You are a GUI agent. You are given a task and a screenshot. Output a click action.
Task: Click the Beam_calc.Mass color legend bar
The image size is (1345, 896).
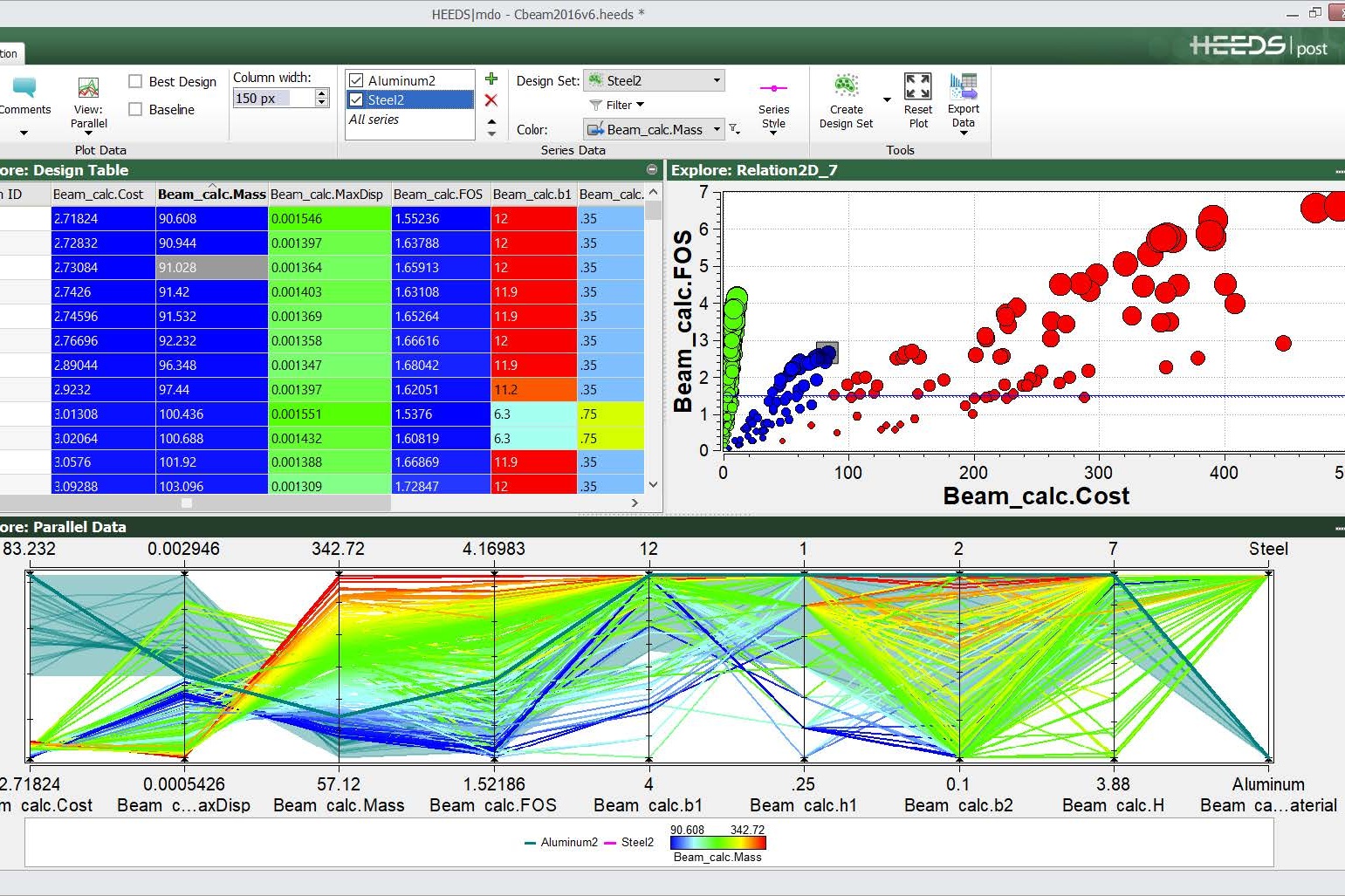click(x=717, y=843)
